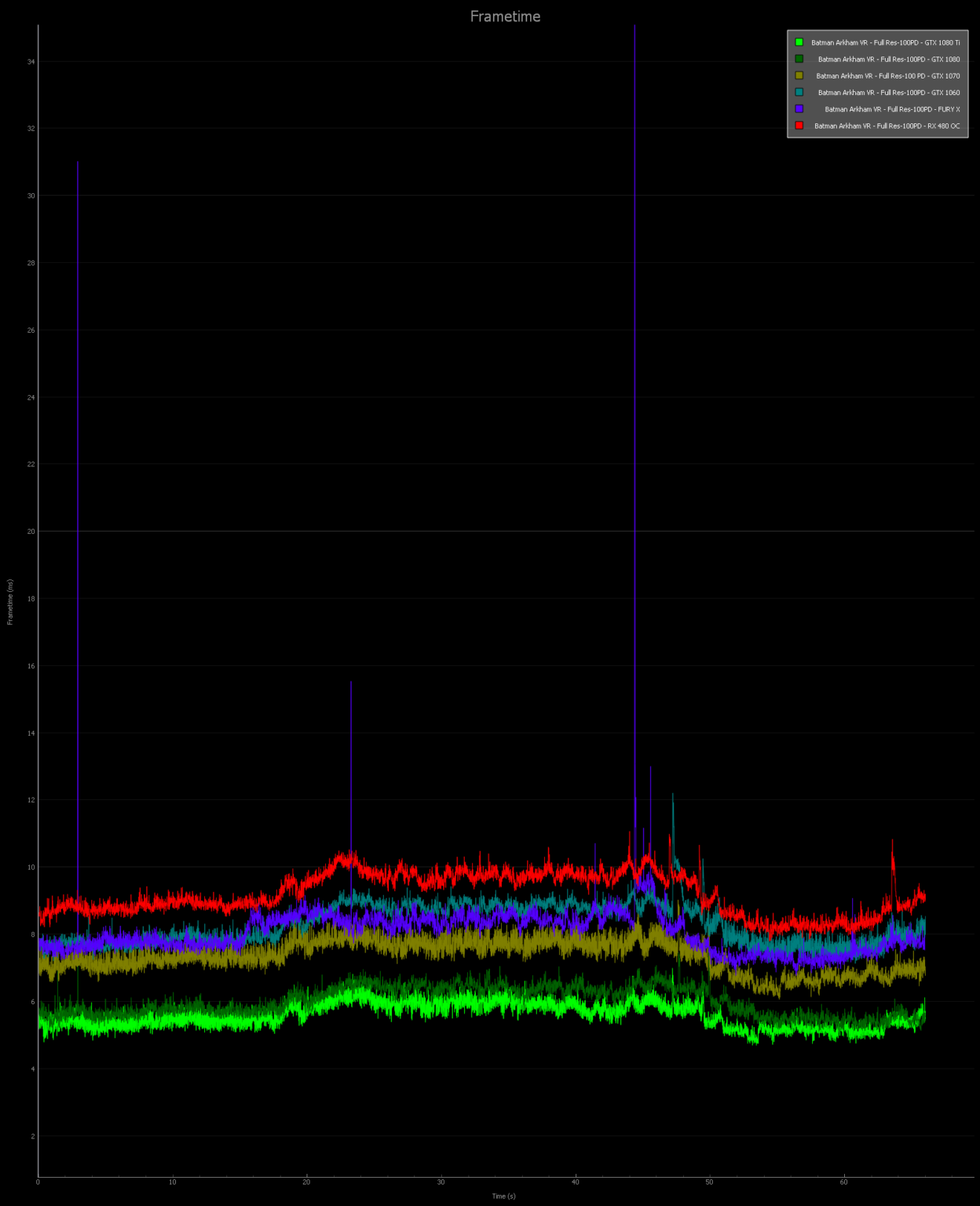The height and width of the screenshot is (1206, 980).
Task: Click the 34 tick label on the frametime axis
Action: click(x=31, y=61)
